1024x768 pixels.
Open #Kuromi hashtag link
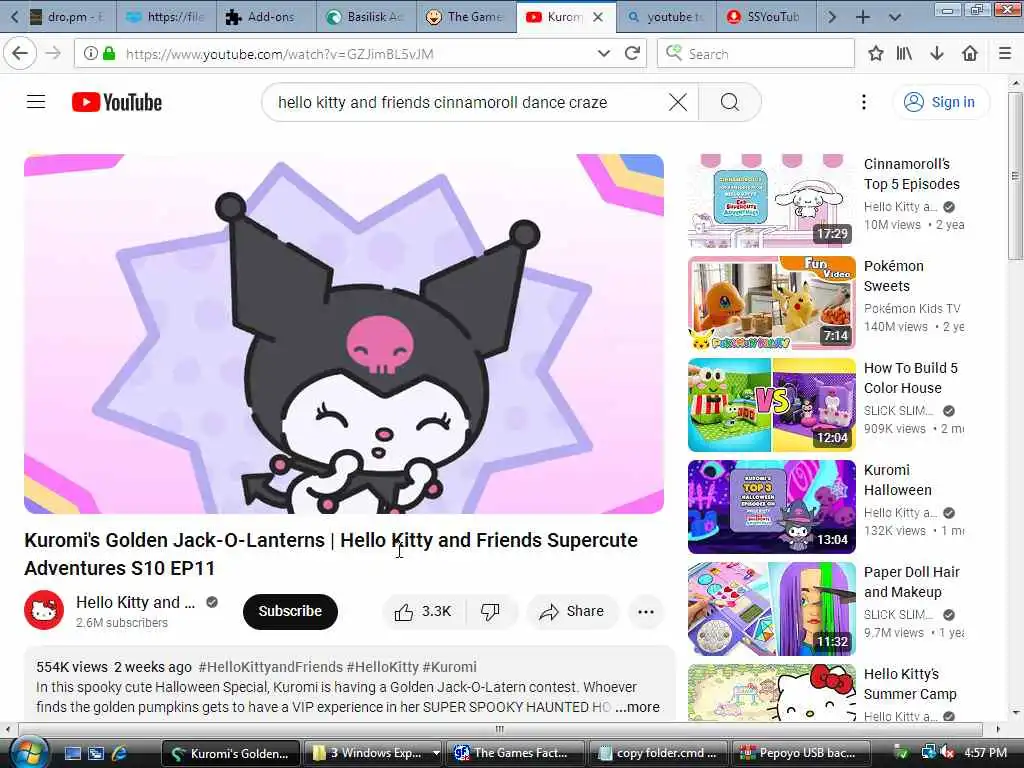[449, 667]
